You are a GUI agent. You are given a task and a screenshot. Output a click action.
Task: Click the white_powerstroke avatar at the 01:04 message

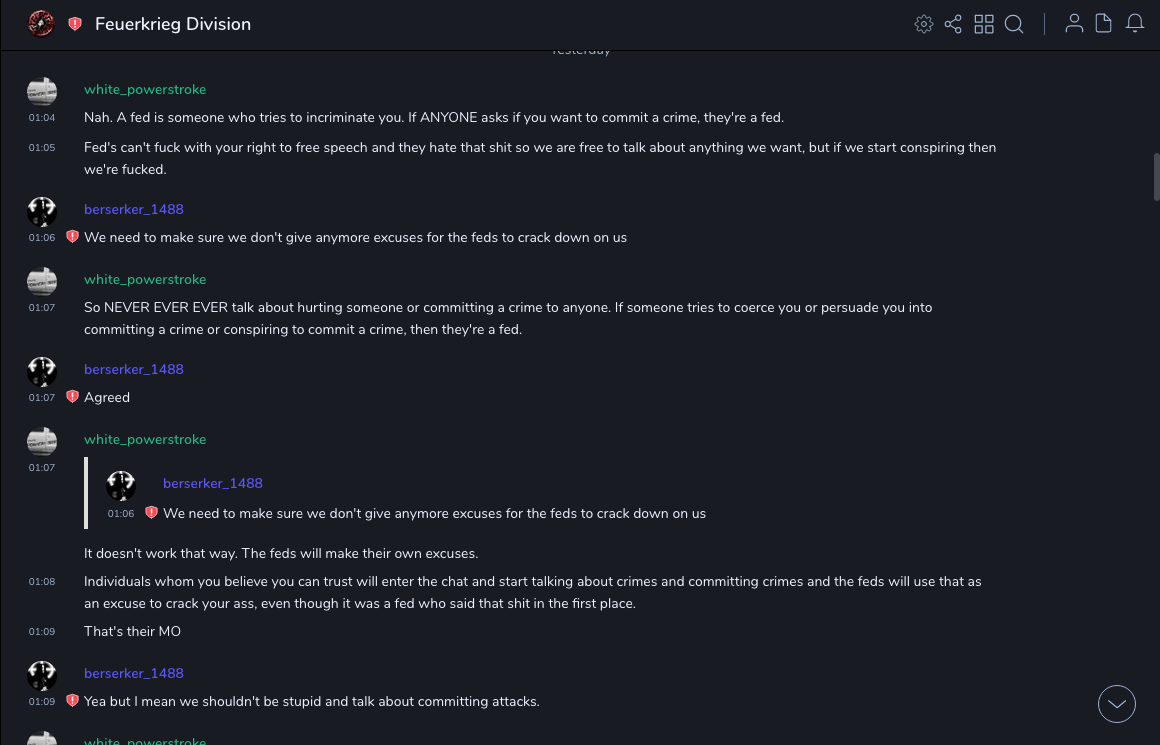42,92
